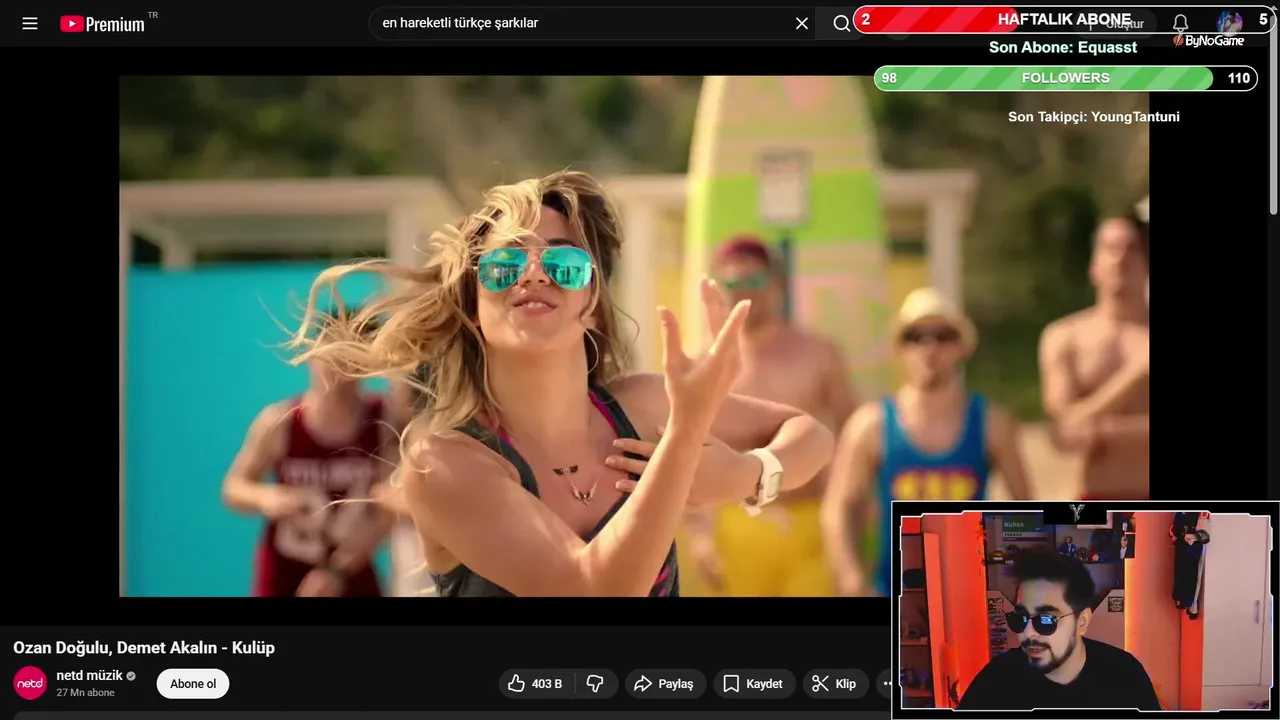Click the 27 Mn abone subscriber count

pos(85,693)
